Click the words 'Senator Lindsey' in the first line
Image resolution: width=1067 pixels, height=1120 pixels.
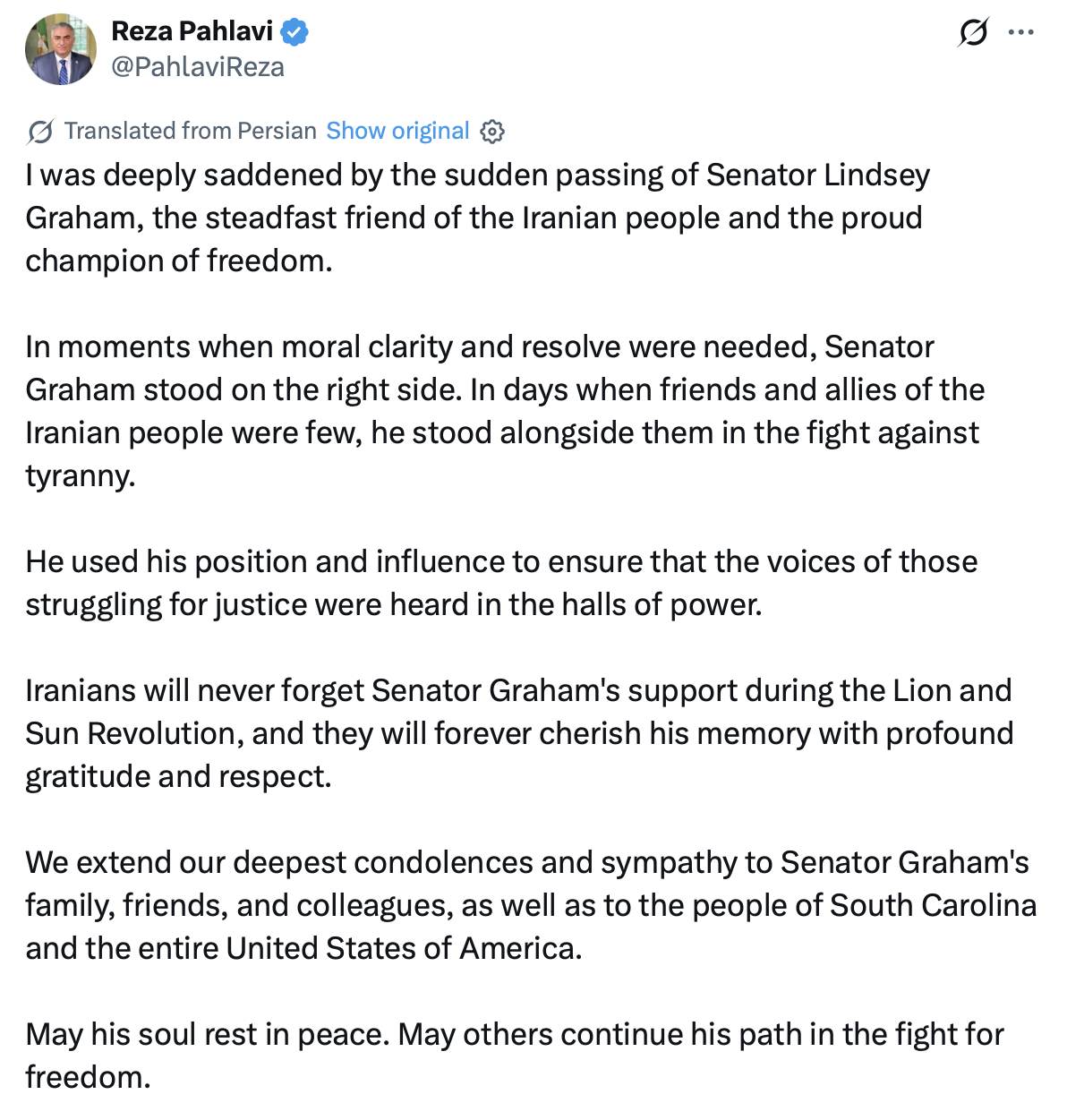[x=818, y=175]
